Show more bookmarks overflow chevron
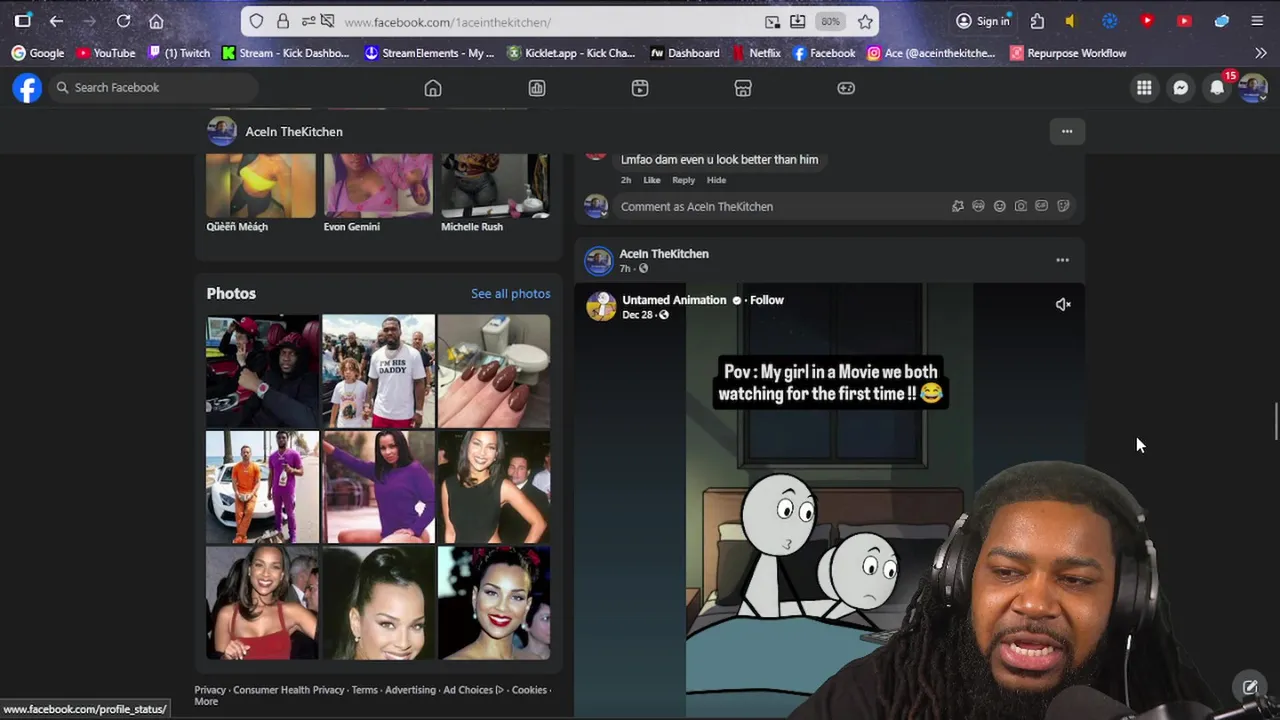 pyautogui.click(x=1260, y=53)
